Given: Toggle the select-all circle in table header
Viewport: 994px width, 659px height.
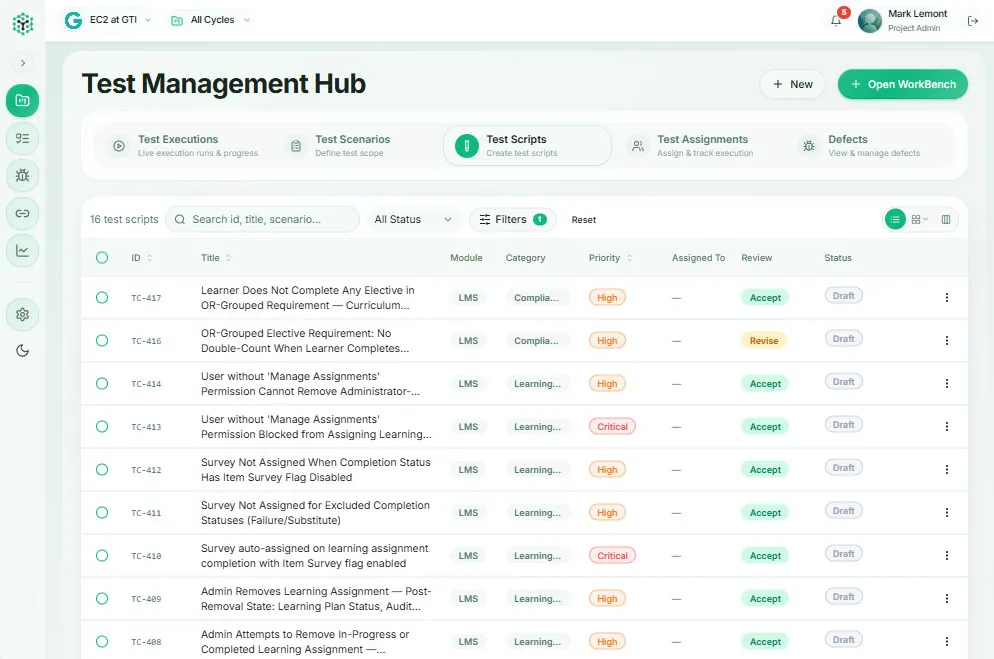Looking at the screenshot, I should pyautogui.click(x=102, y=257).
